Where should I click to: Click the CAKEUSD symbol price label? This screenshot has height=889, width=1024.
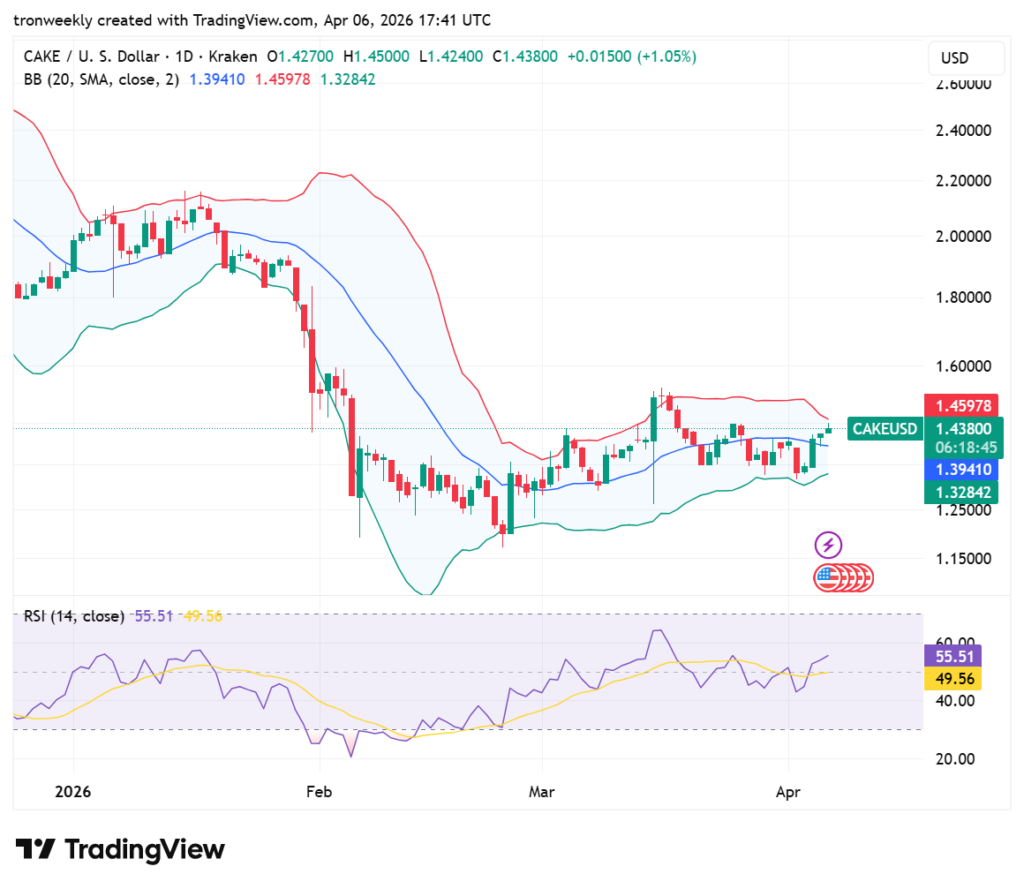click(884, 429)
